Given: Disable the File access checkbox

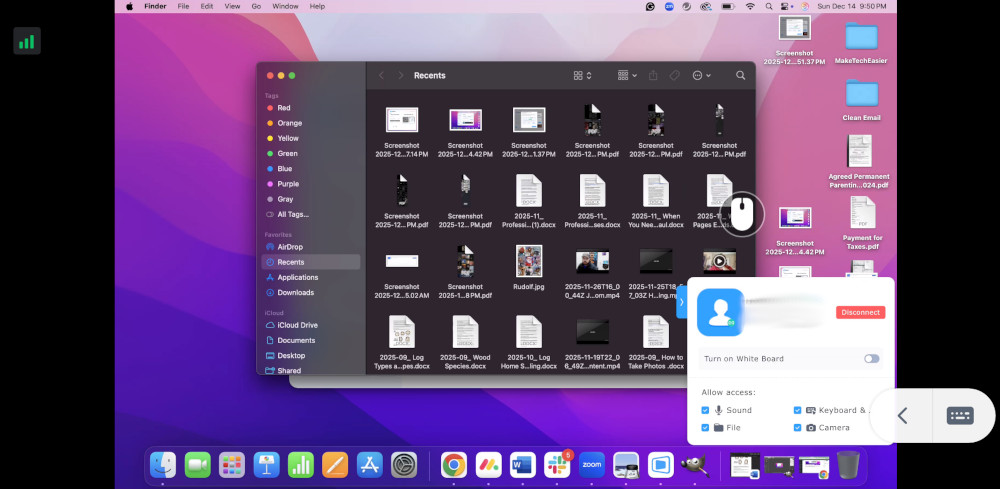Looking at the screenshot, I should tap(706, 427).
